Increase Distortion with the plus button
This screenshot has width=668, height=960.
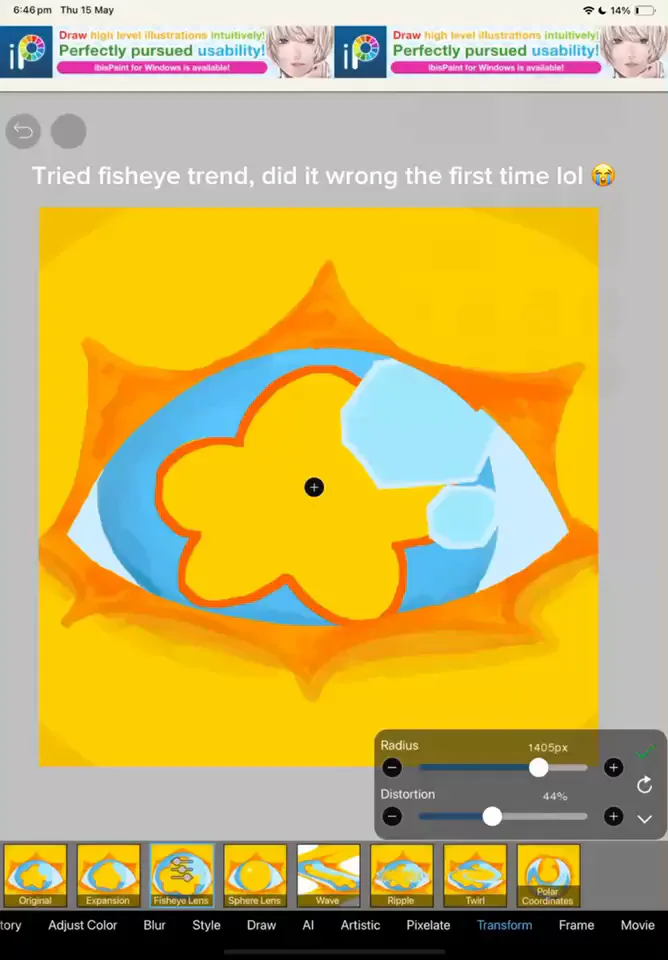[613, 816]
